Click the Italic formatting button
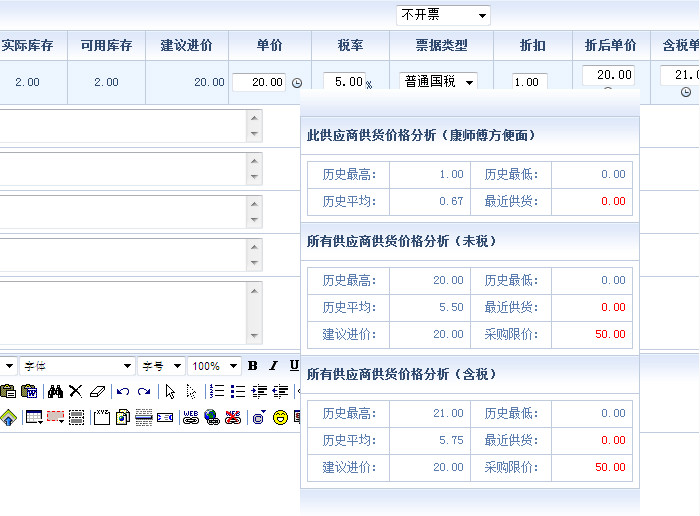This screenshot has height=516, width=700. click(273, 366)
